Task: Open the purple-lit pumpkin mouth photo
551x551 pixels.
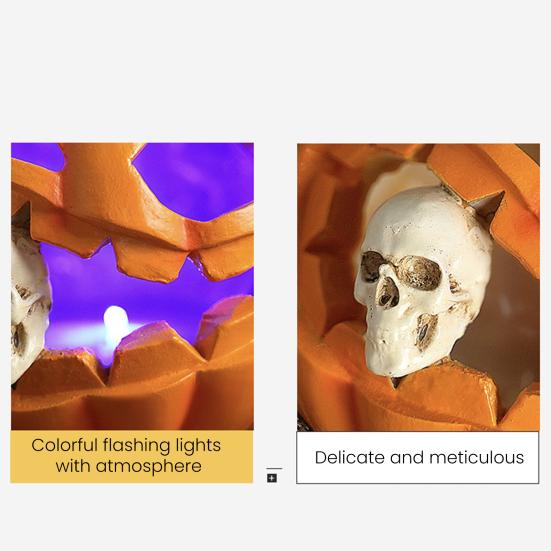Action: [132, 286]
